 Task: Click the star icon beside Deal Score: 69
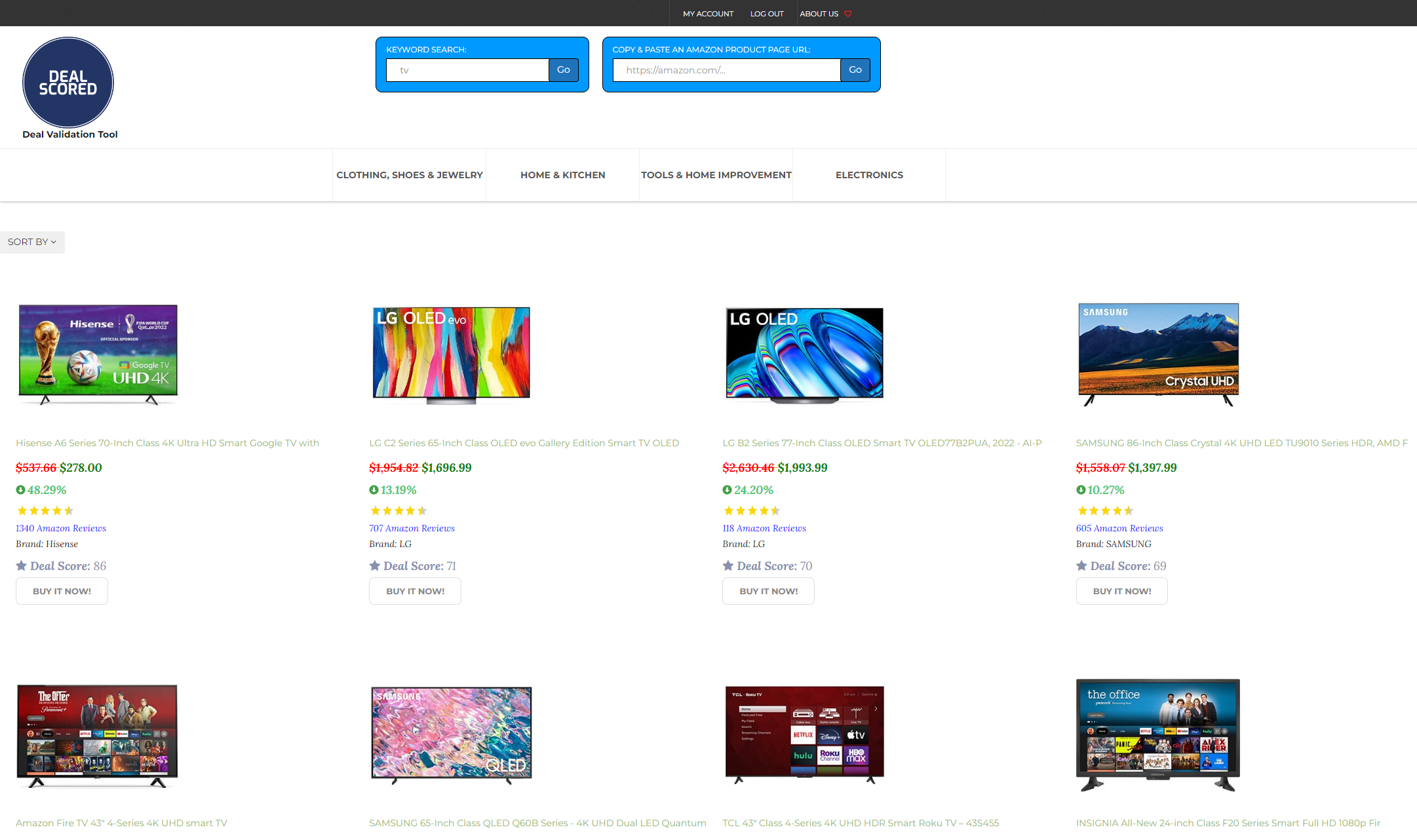pos(1081,565)
